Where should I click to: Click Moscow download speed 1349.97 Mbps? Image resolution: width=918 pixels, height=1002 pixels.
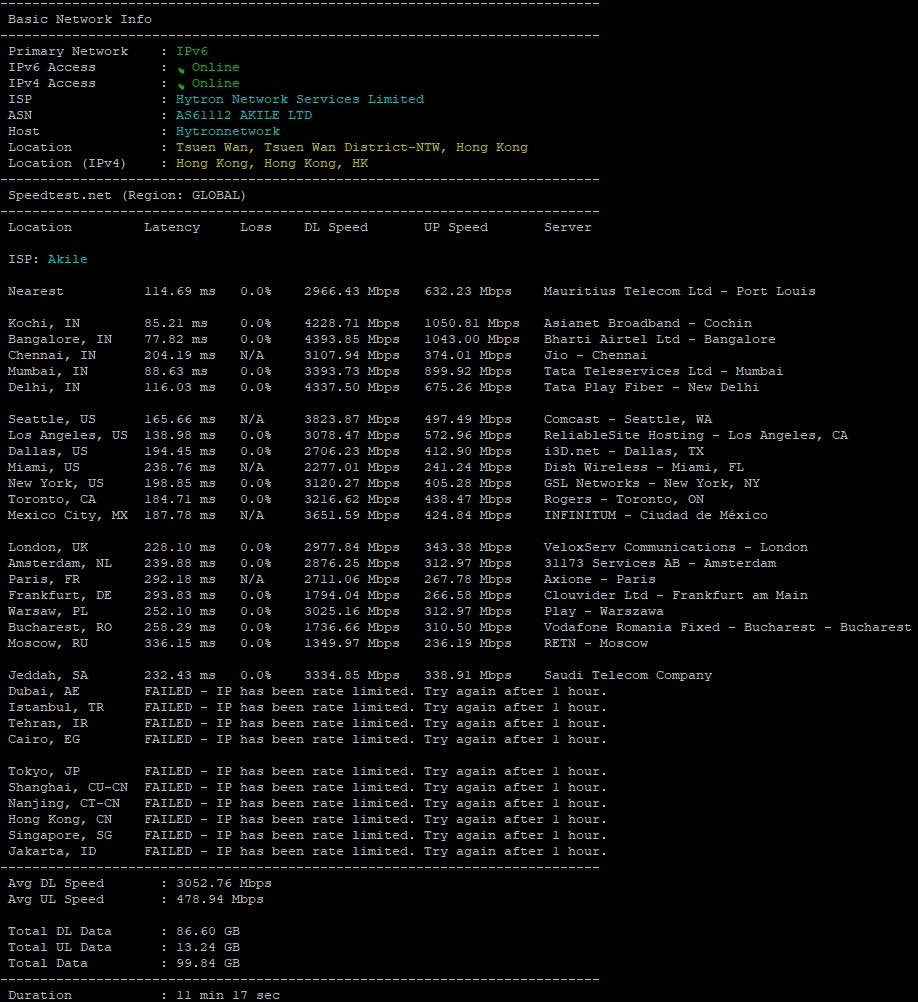[x=352, y=642]
